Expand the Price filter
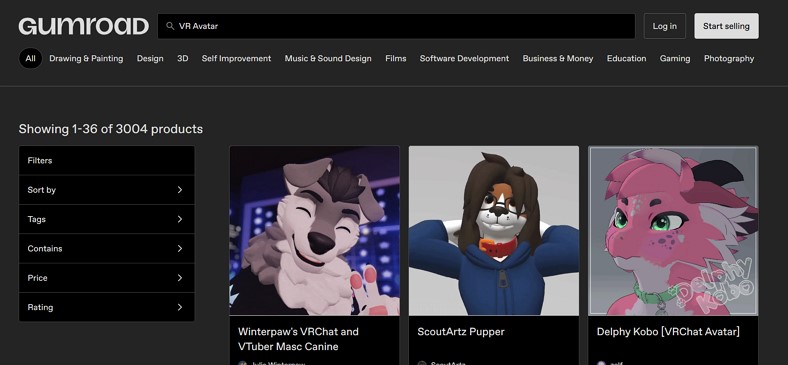 107,278
